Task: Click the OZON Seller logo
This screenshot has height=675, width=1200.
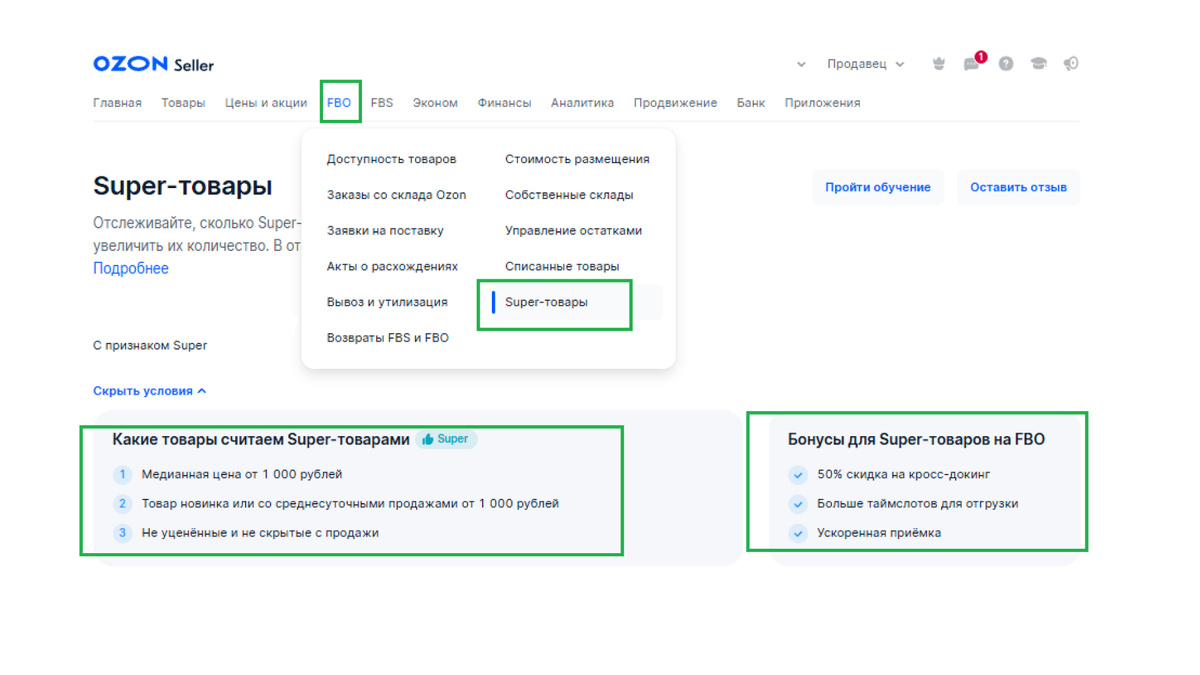Action: pyautogui.click(x=152, y=63)
